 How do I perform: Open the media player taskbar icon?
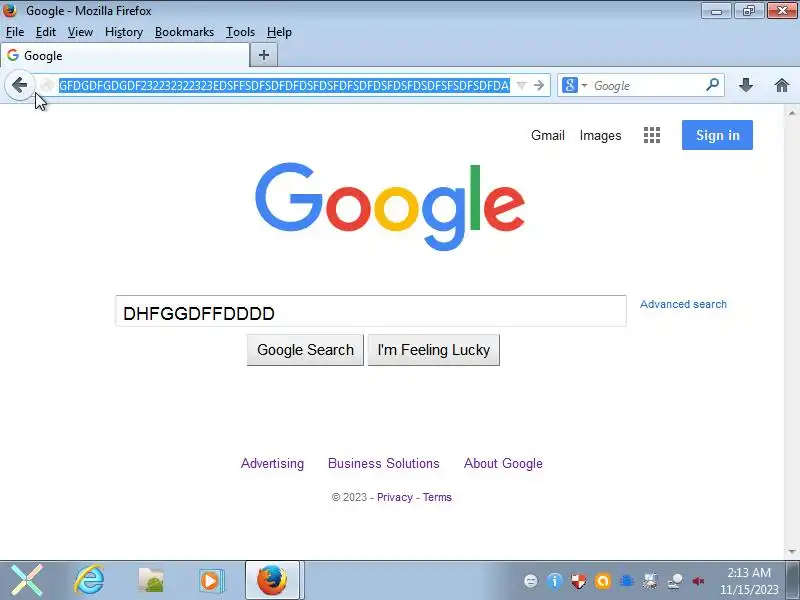(x=211, y=580)
